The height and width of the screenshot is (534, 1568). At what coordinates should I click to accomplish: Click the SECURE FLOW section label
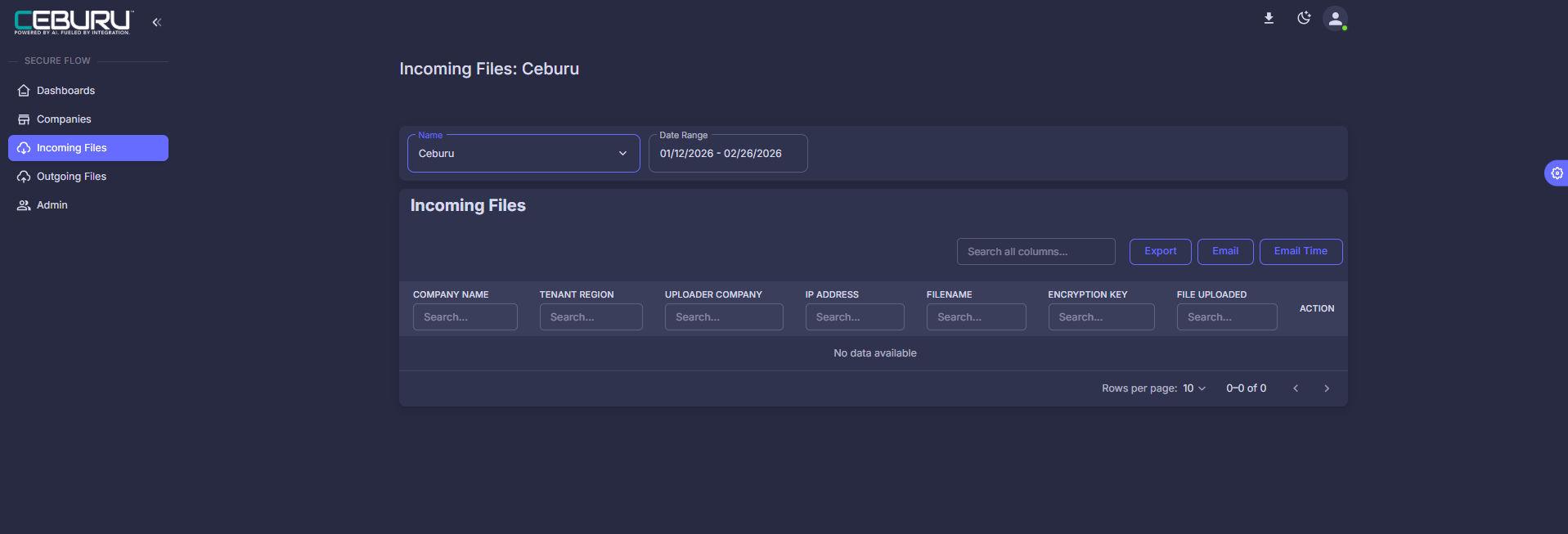click(57, 61)
